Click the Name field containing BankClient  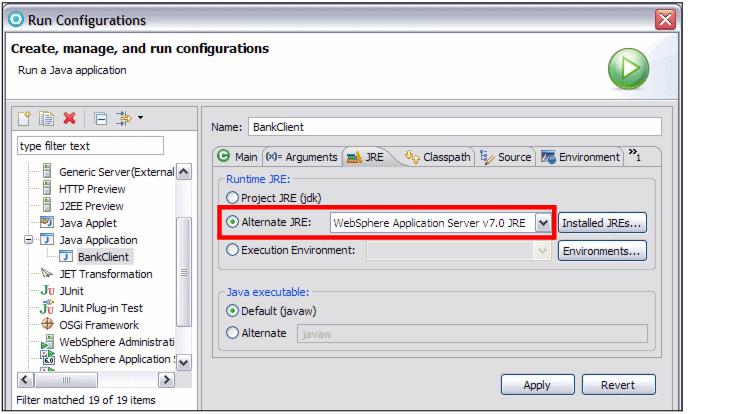point(455,127)
